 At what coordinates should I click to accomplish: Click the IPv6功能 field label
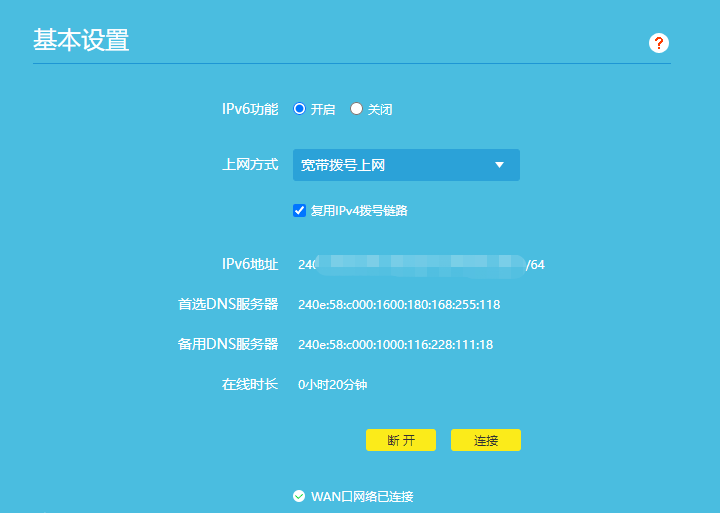249,109
